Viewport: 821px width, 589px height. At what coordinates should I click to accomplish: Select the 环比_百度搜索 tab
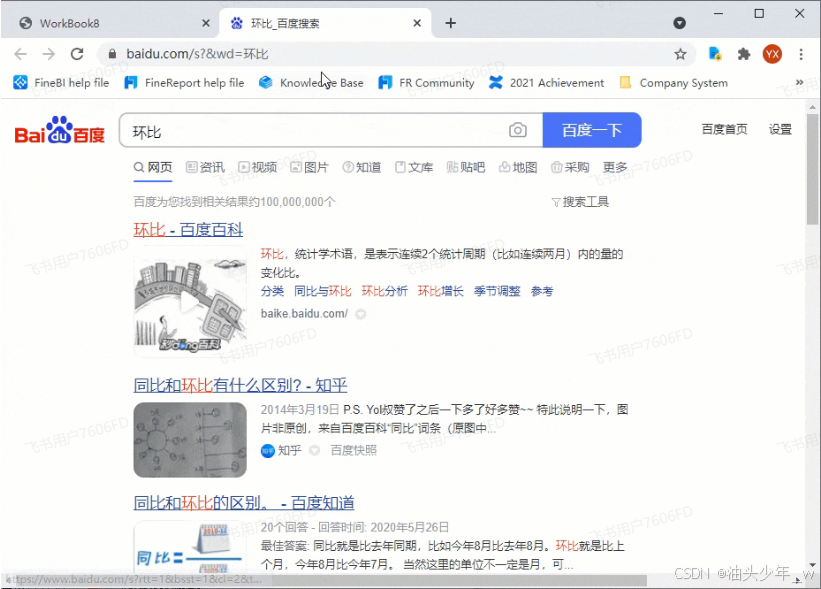coord(325,23)
